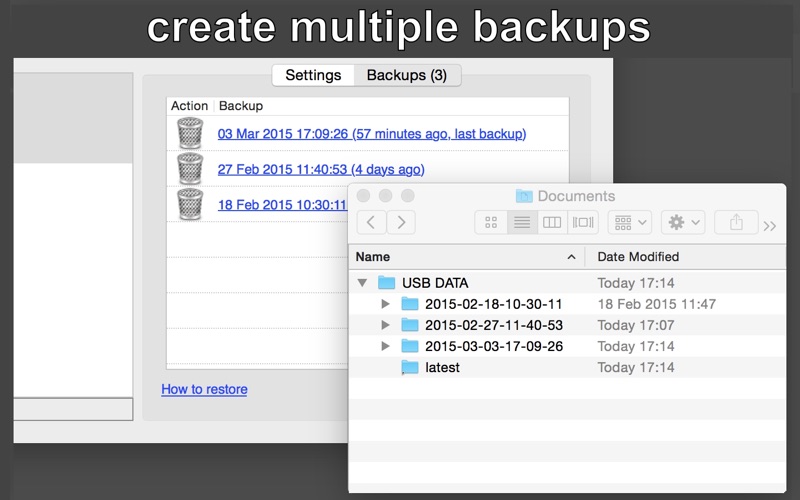Open the 27 Feb 2015 11:40:53 backup link
Image resolution: width=800 pixels, height=500 pixels.
[x=321, y=169]
